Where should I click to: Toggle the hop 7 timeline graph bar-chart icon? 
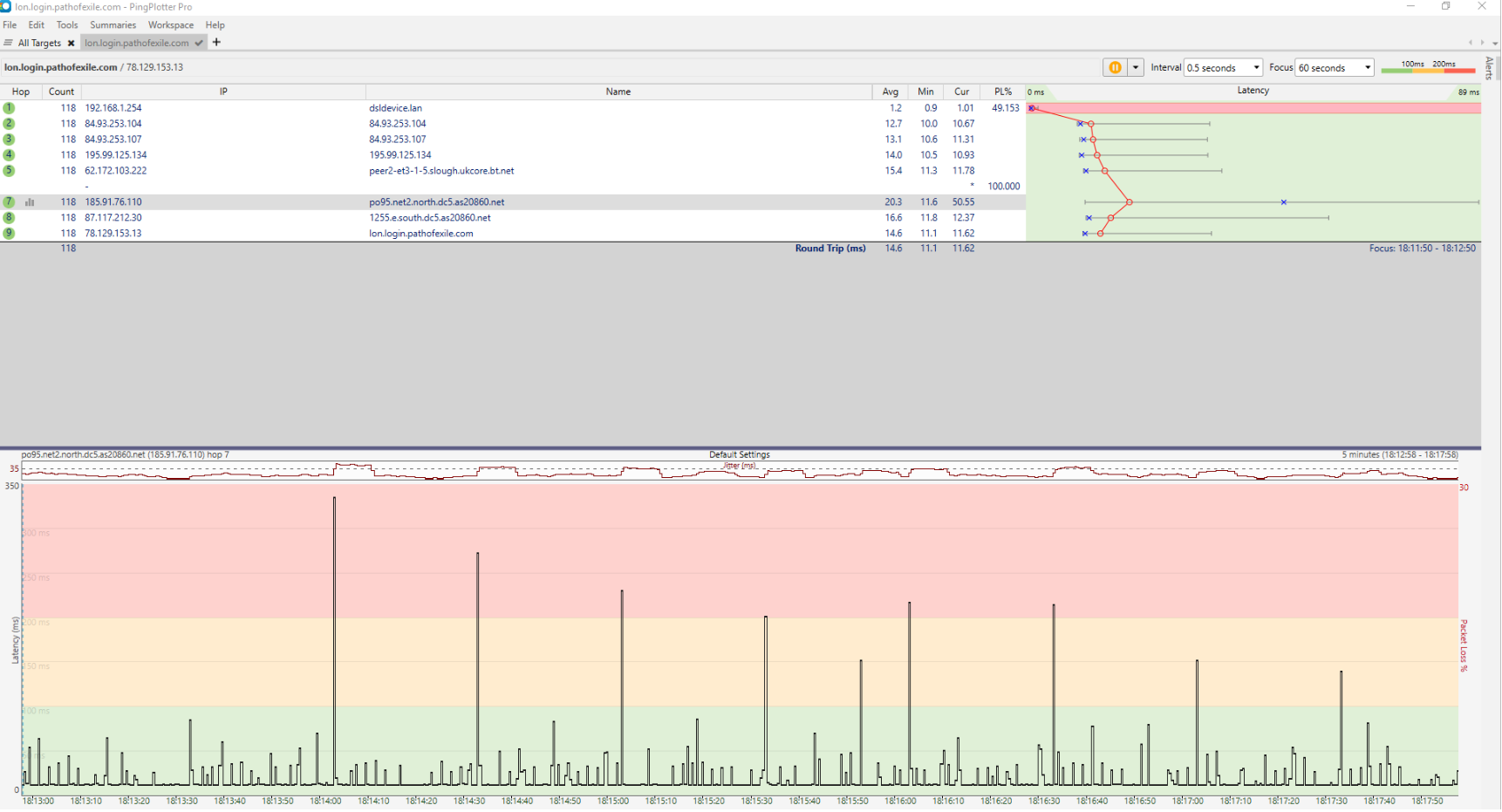click(x=30, y=202)
